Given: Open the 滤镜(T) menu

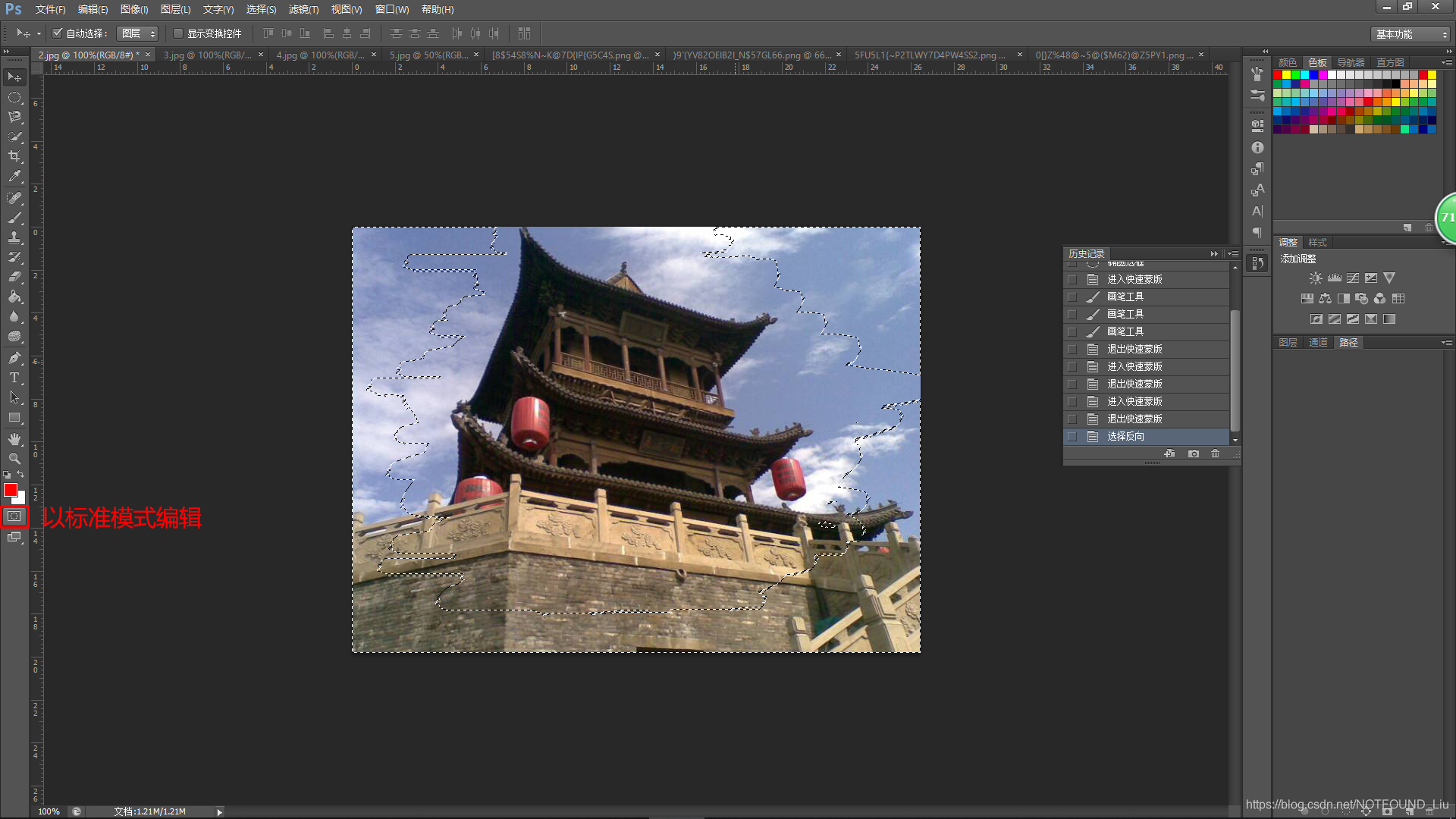Looking at the screenshot, I should (x=303, y=9).
